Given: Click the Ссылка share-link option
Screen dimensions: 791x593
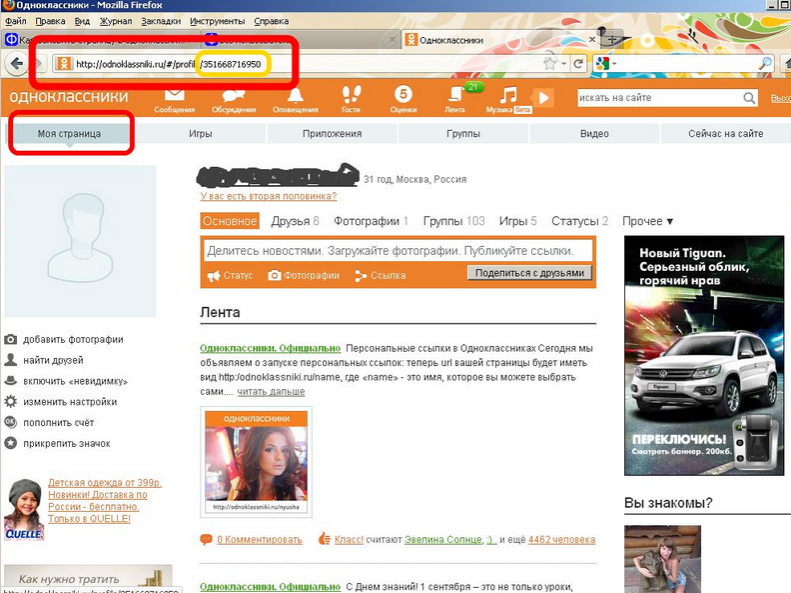Looking at the screenshot, I should (380, 275).
